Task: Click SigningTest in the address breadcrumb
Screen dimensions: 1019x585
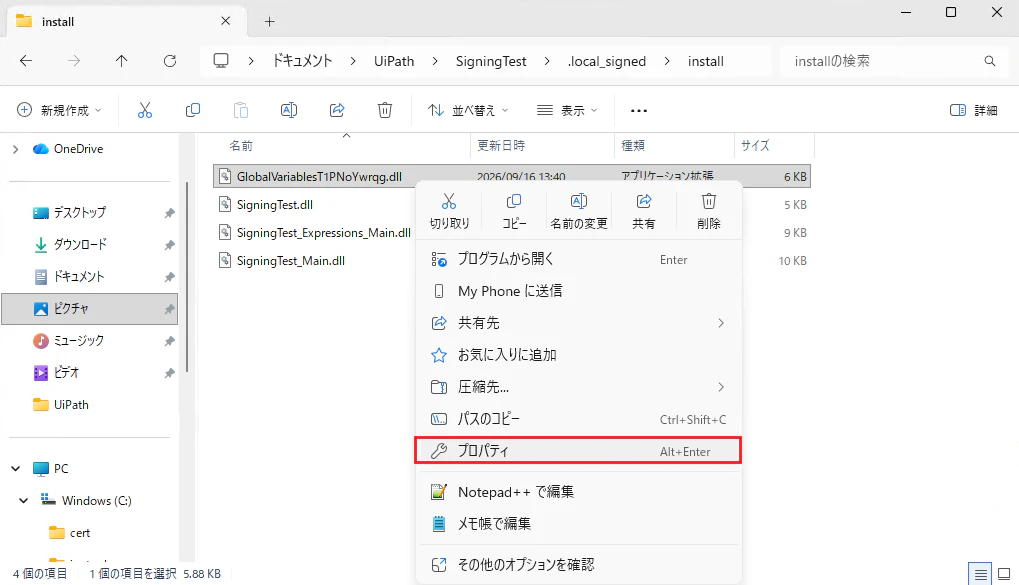Action: pos(491,61)
